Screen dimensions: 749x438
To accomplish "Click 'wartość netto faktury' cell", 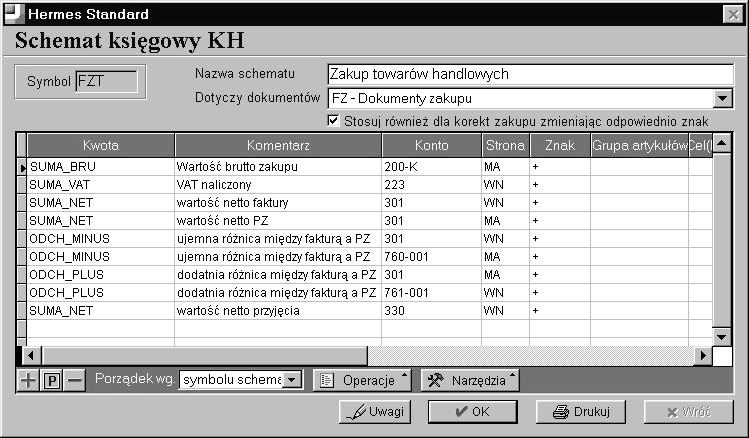I will pyautogui.click(x=278, y=203).
